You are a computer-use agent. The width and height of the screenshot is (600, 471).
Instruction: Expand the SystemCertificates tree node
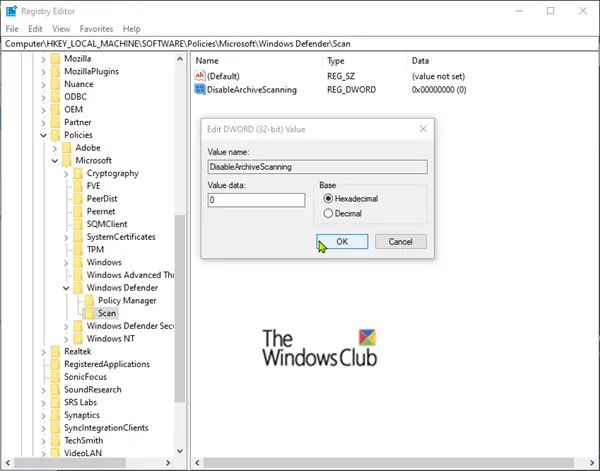coord(66,237)
